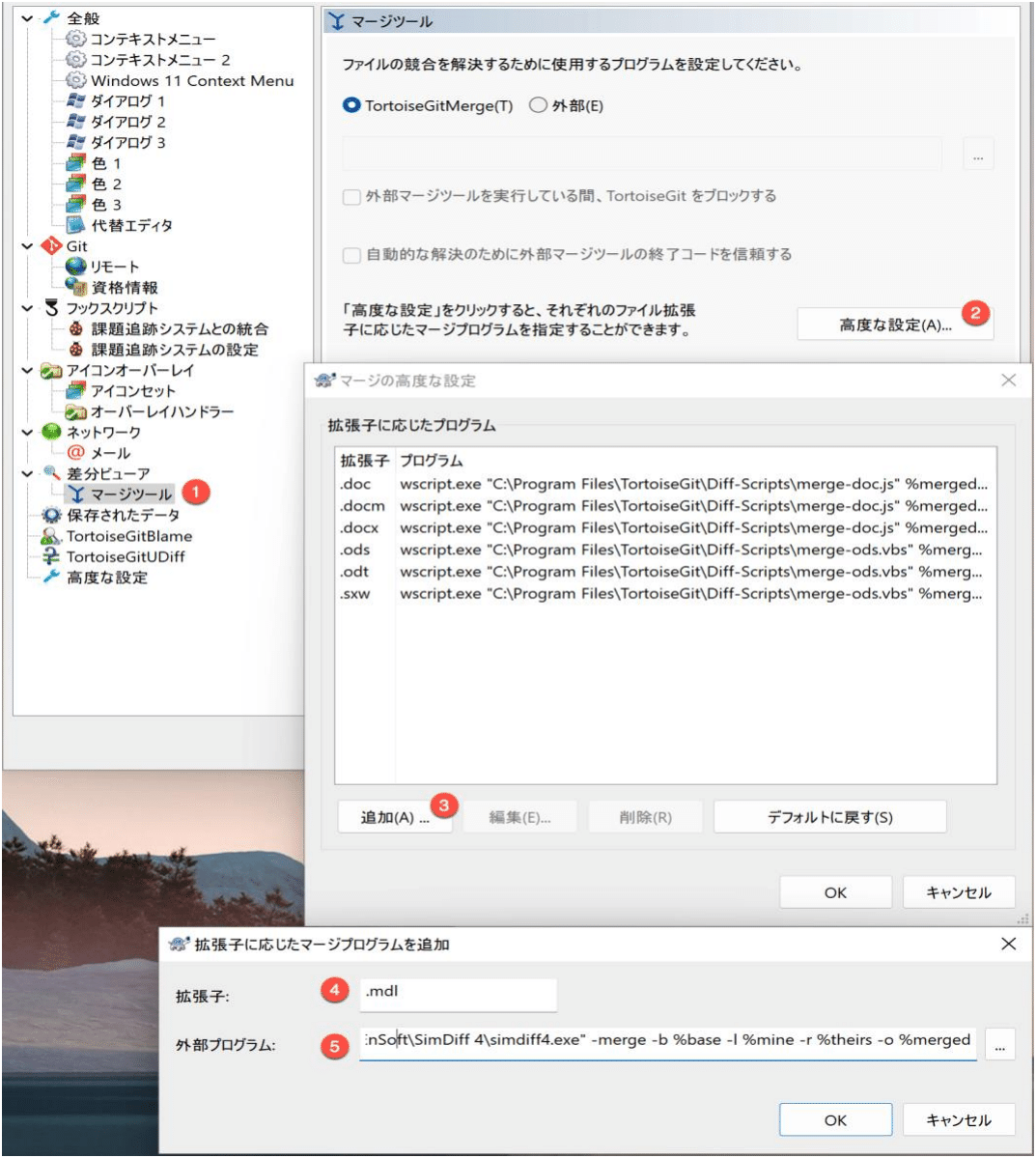
Task: Collapse the アイコンオーバーレイ tree node
Action: 27,370
